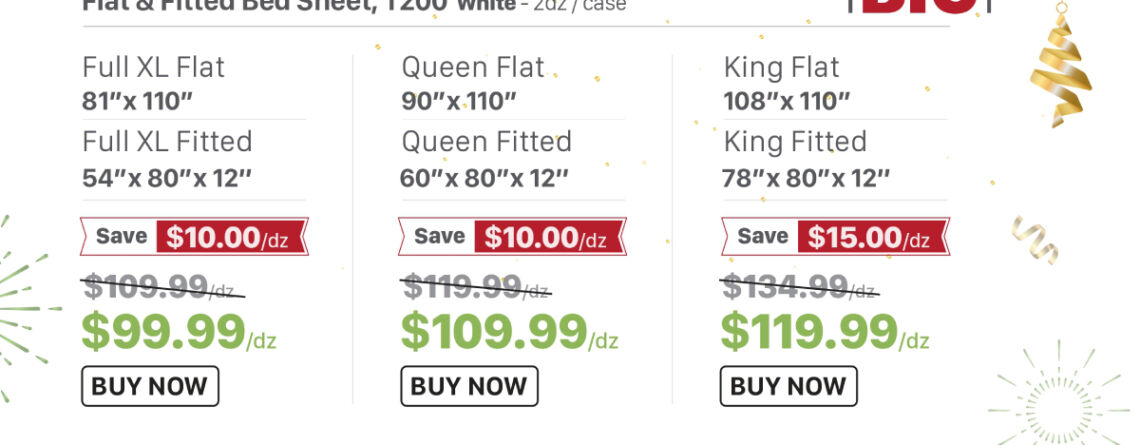The width and height of the screenshot is (1140, 445).
Task: Click the silver curled ribbon decoration
Action: 1034,239
